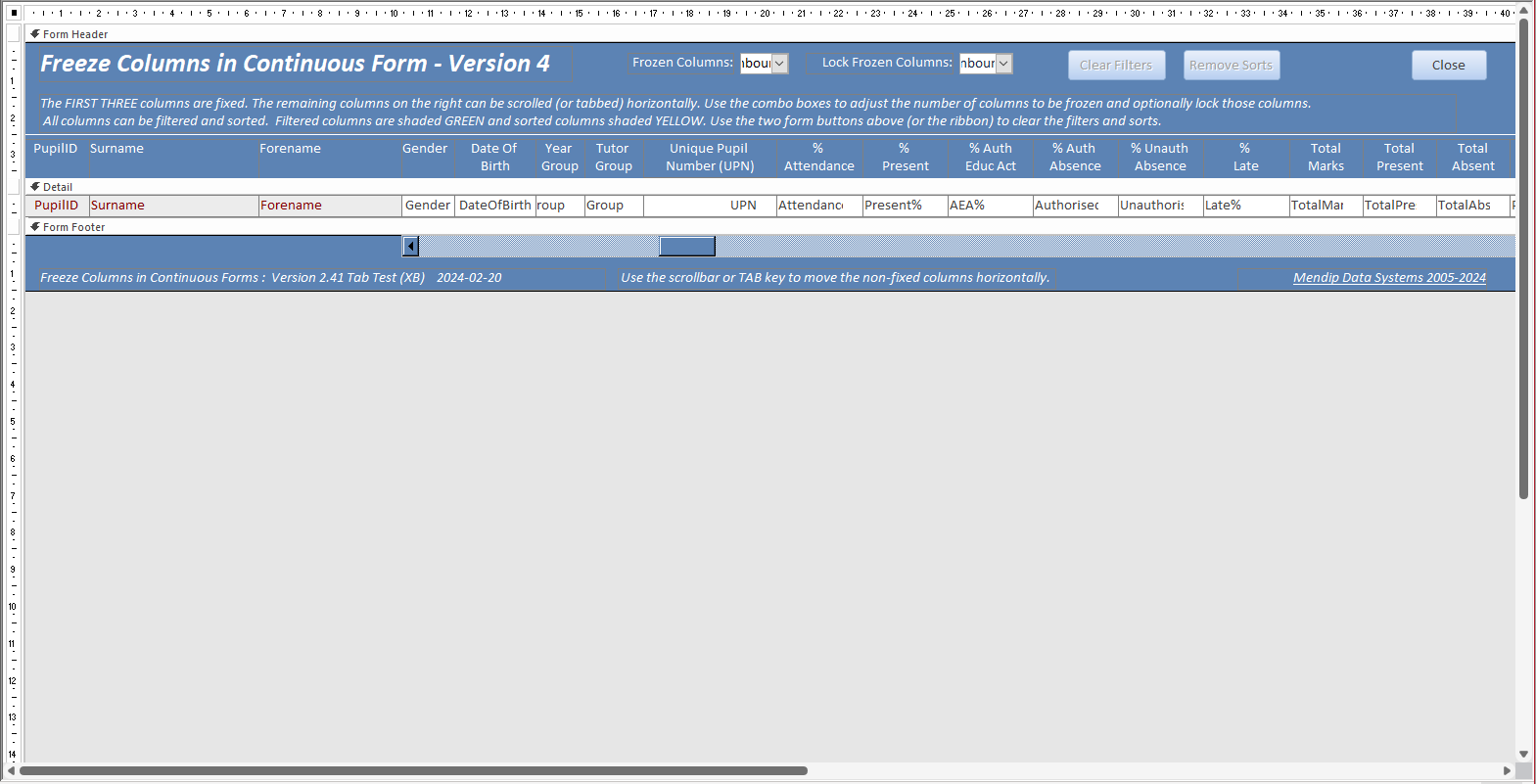
Task: Select the Unique Pupil Number header label
Action: (x=710, y=158)
